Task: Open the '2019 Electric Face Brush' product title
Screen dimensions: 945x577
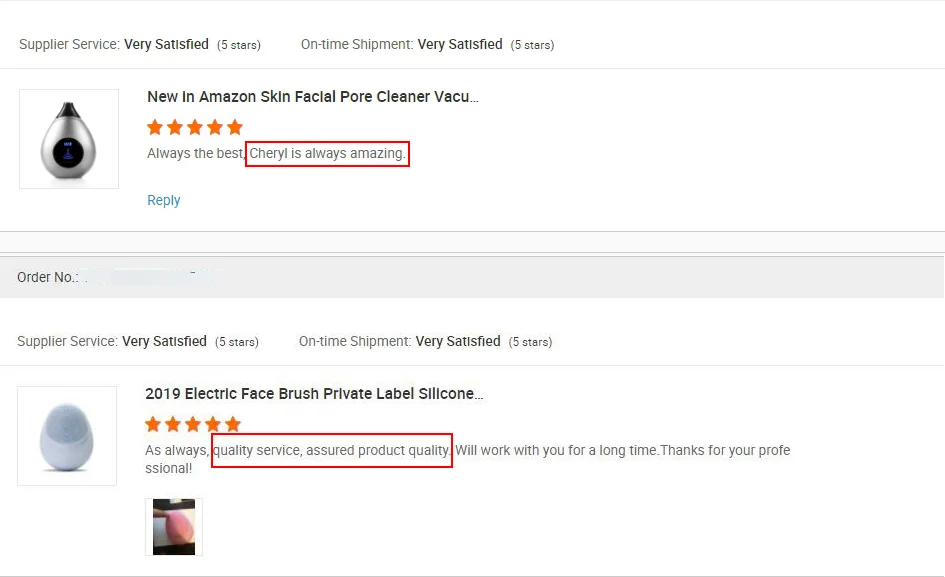Action: pyautogui.click(x=314, y=394)
